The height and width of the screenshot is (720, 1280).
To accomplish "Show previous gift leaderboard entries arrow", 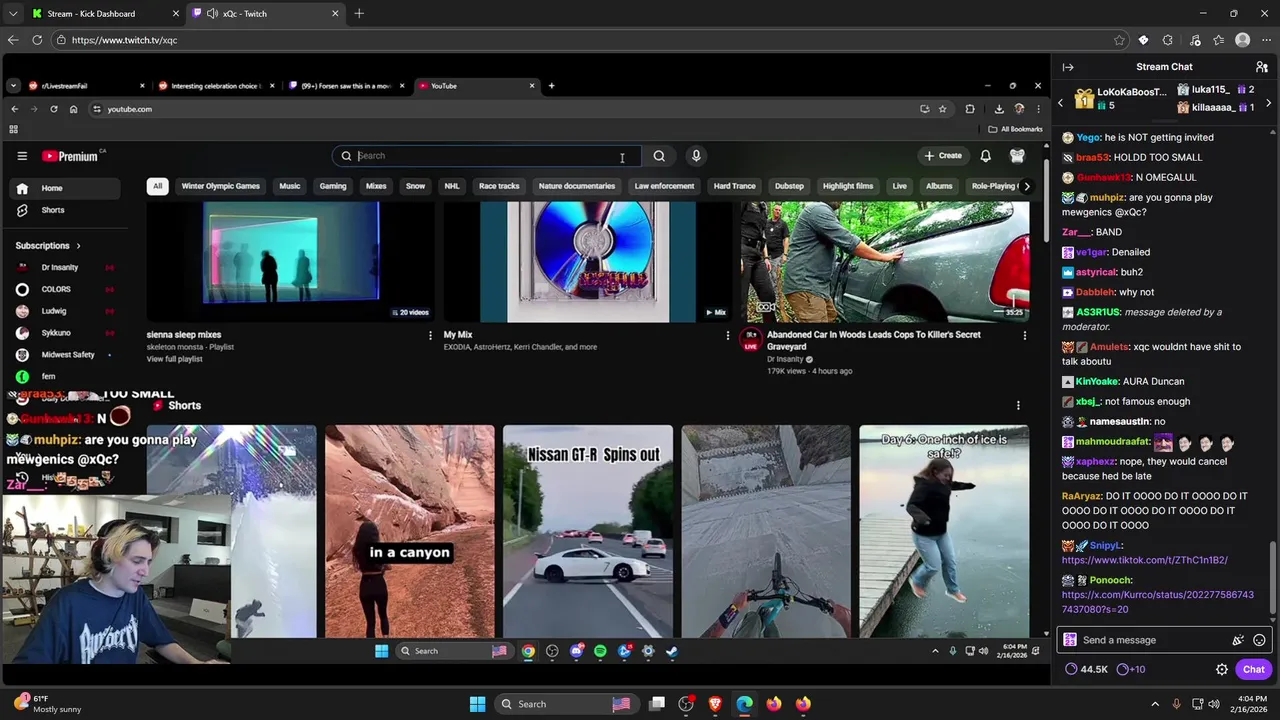I will (x=1061, y=103).
